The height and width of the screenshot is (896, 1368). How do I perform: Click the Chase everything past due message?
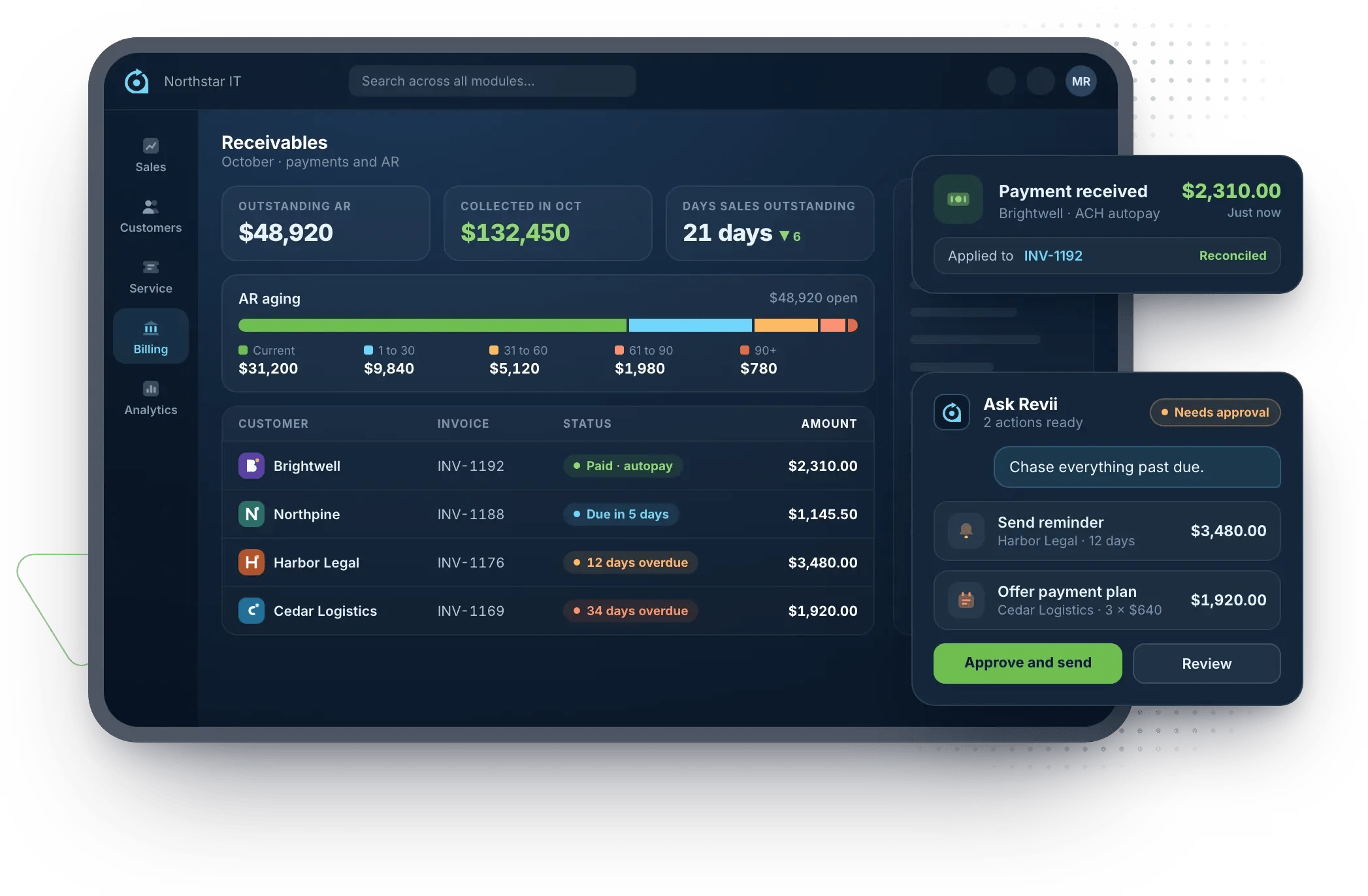[x=1137, y=467]
